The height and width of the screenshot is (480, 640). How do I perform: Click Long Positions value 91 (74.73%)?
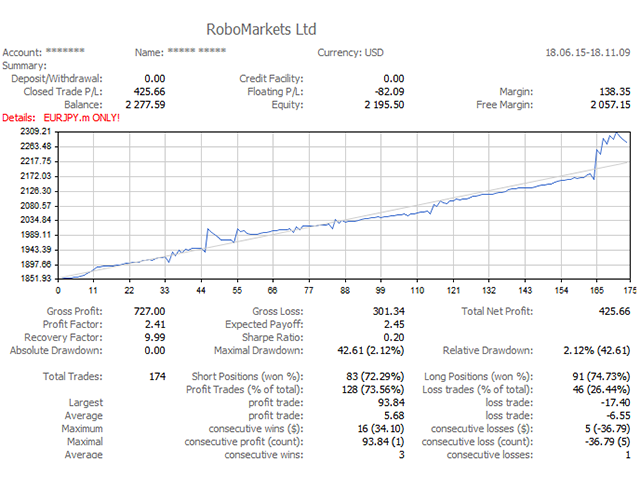(x=601, y=377)
